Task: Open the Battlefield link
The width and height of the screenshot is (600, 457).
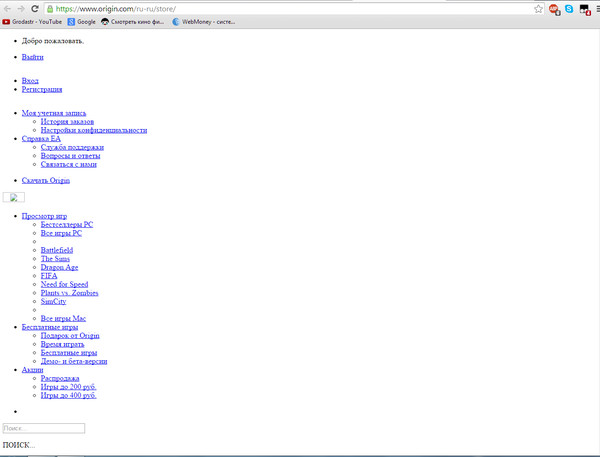Action: (57, 250)
